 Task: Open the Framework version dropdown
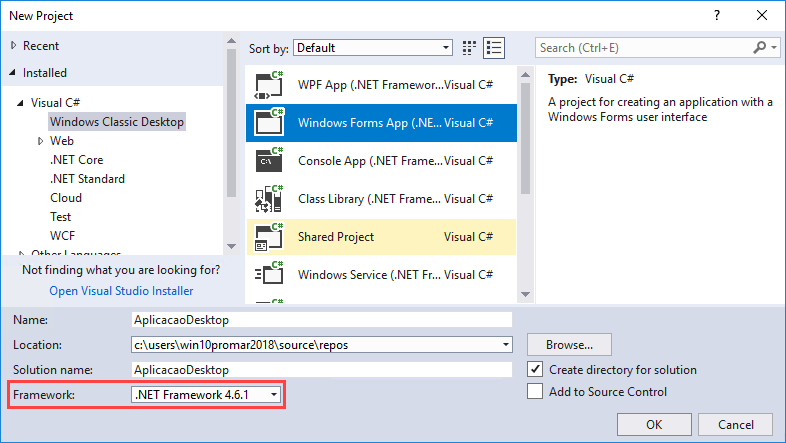[x=207, y=395]
